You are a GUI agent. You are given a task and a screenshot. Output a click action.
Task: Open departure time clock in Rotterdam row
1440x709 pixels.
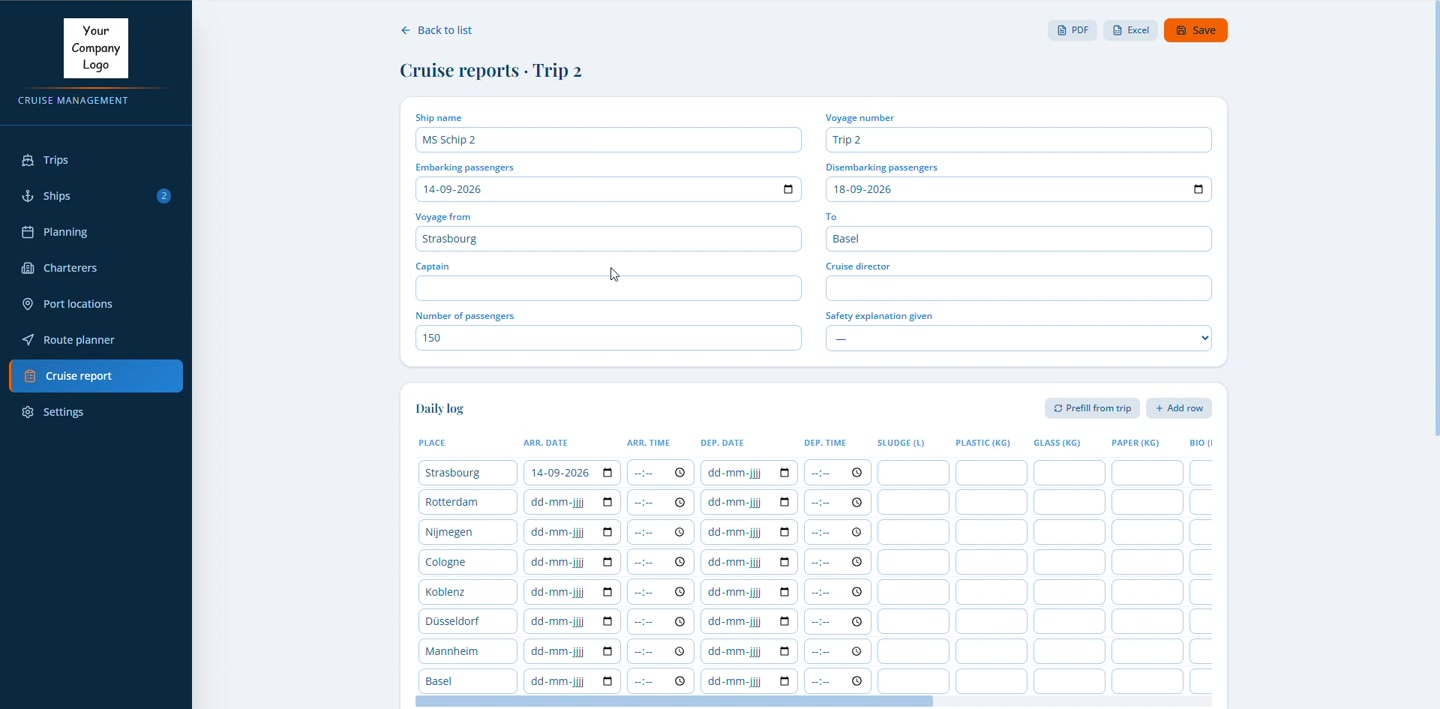(857, 502)
